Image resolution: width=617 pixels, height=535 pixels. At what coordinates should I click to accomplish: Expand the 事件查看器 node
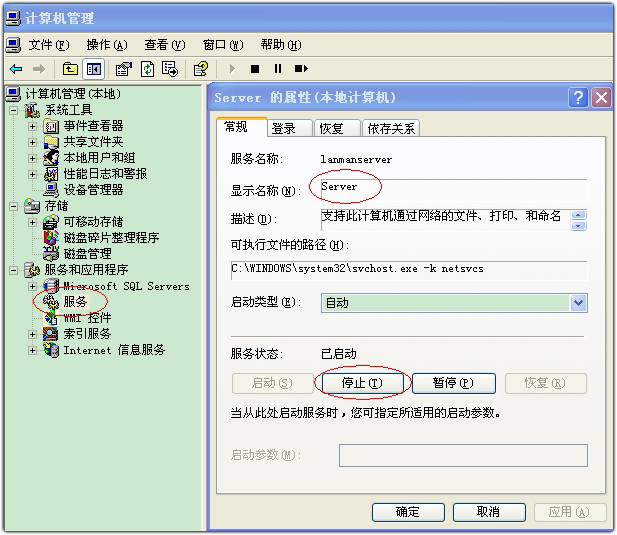(33, 126)
